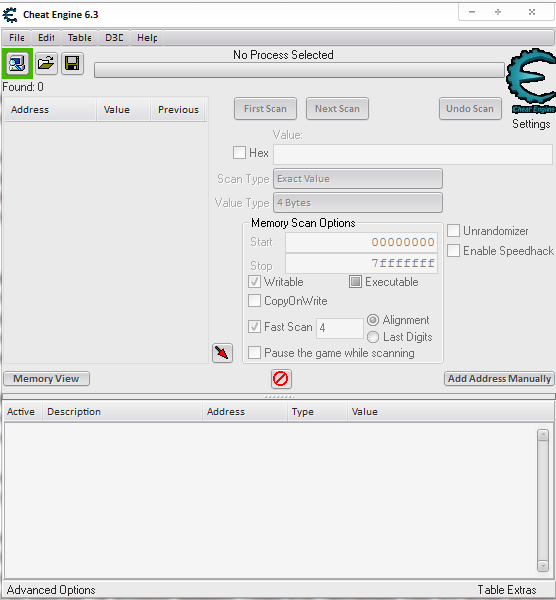Open Table Extras

point(507,590)
